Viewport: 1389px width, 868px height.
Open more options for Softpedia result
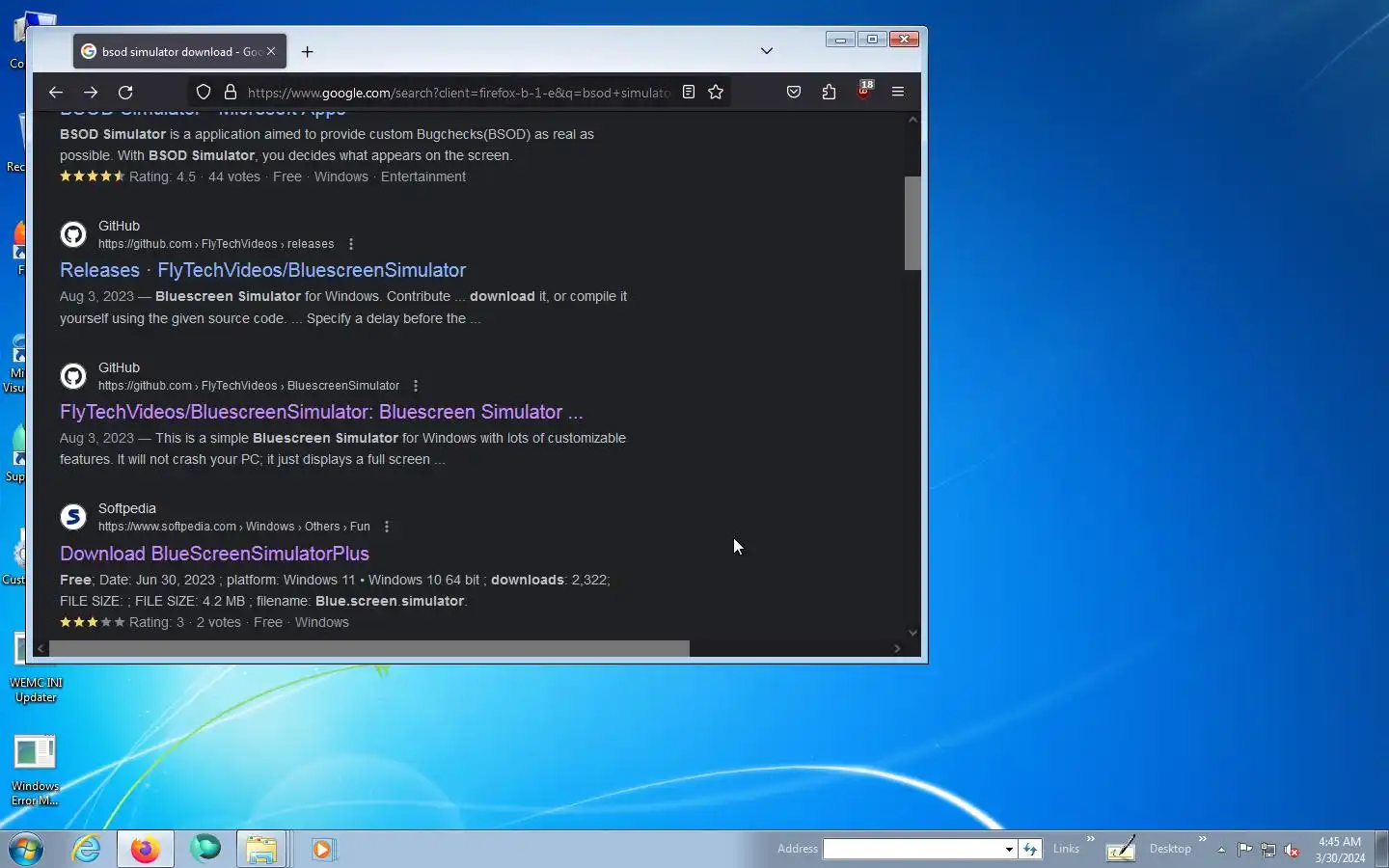click(x=387, y=527)
